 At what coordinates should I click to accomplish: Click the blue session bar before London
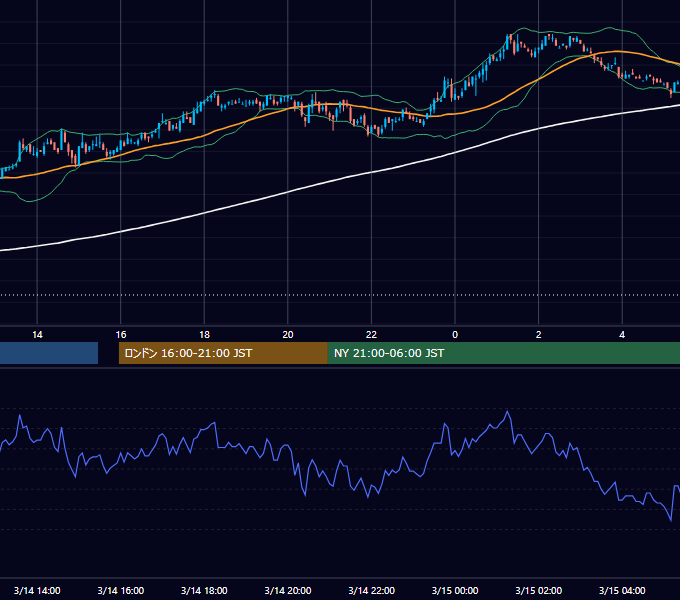point(49,353)
